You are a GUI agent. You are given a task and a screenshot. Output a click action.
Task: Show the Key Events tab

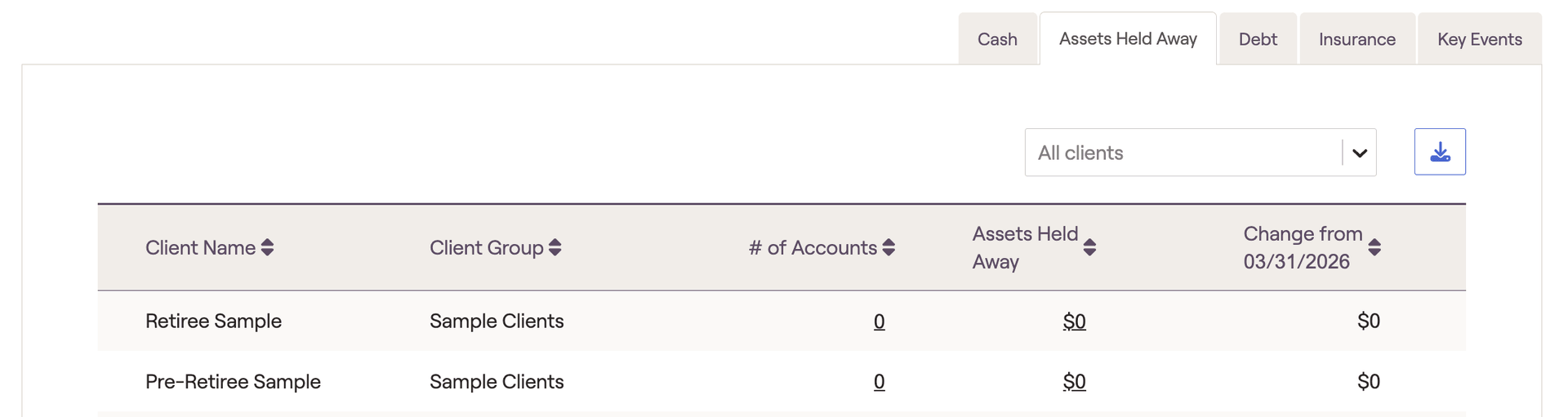pyautogui.click(x=1479, y=39)
